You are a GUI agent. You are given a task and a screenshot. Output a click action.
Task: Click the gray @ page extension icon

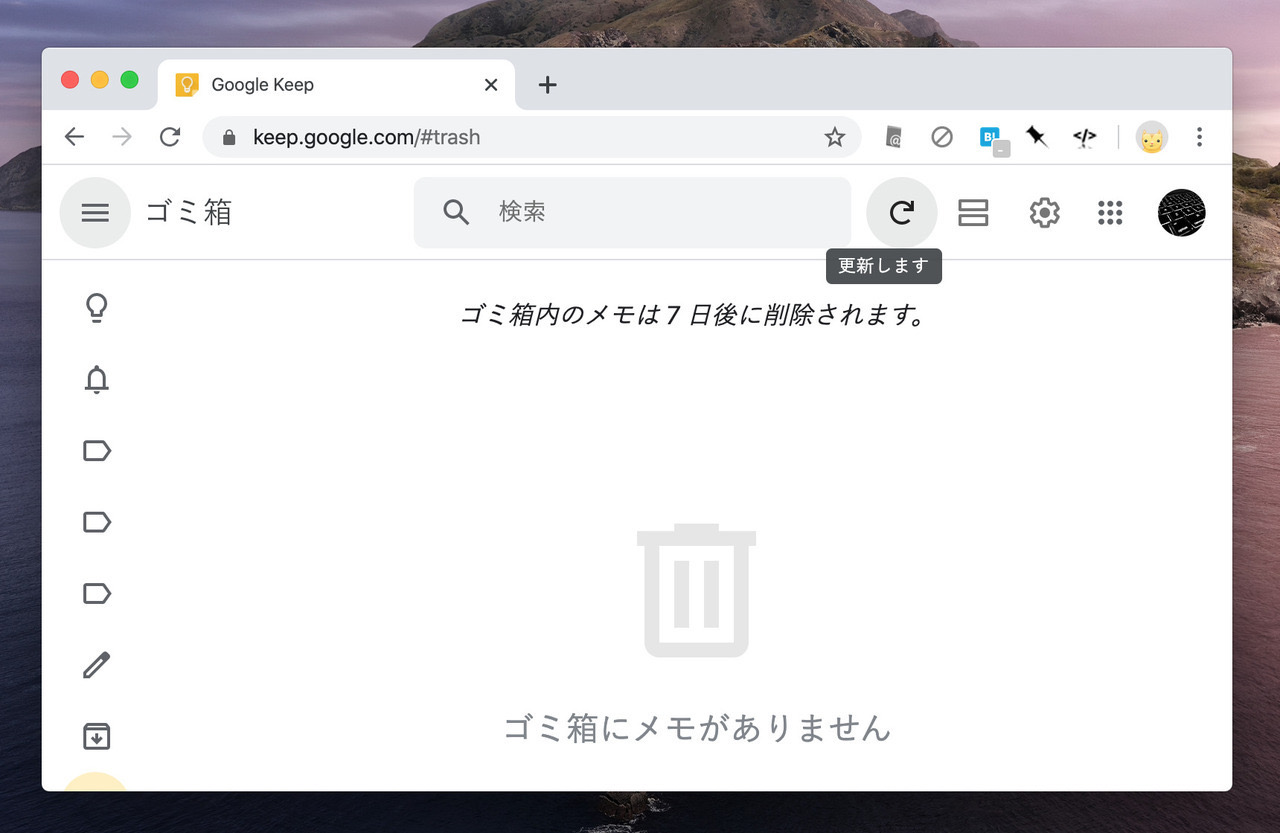click(894, 137)
